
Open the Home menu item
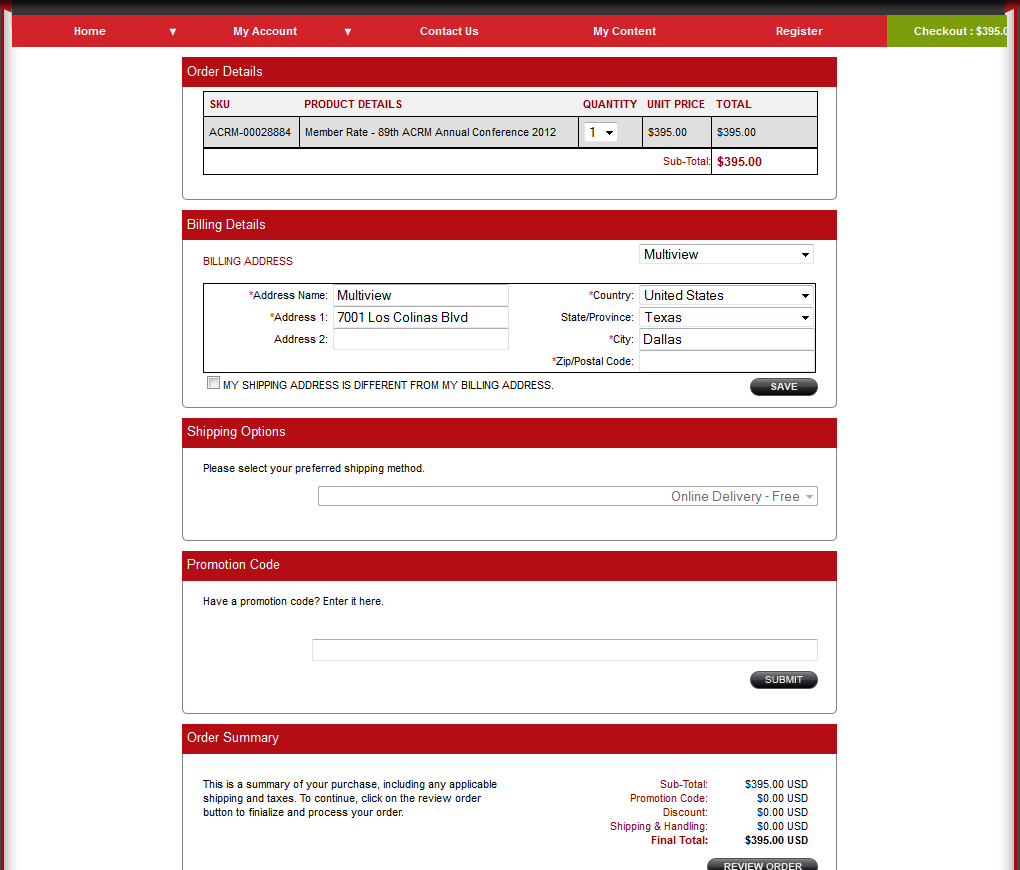89,31
